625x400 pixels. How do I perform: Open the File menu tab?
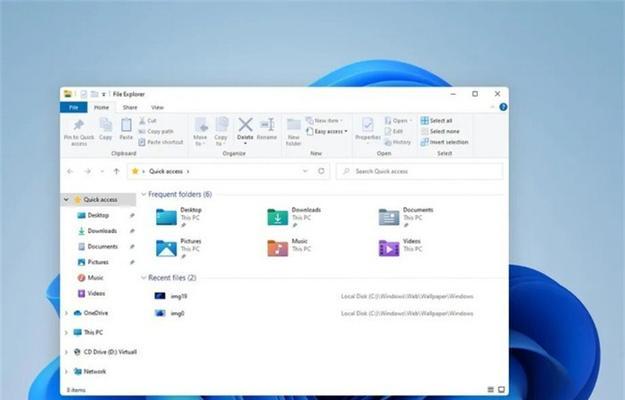pos(74,107)
